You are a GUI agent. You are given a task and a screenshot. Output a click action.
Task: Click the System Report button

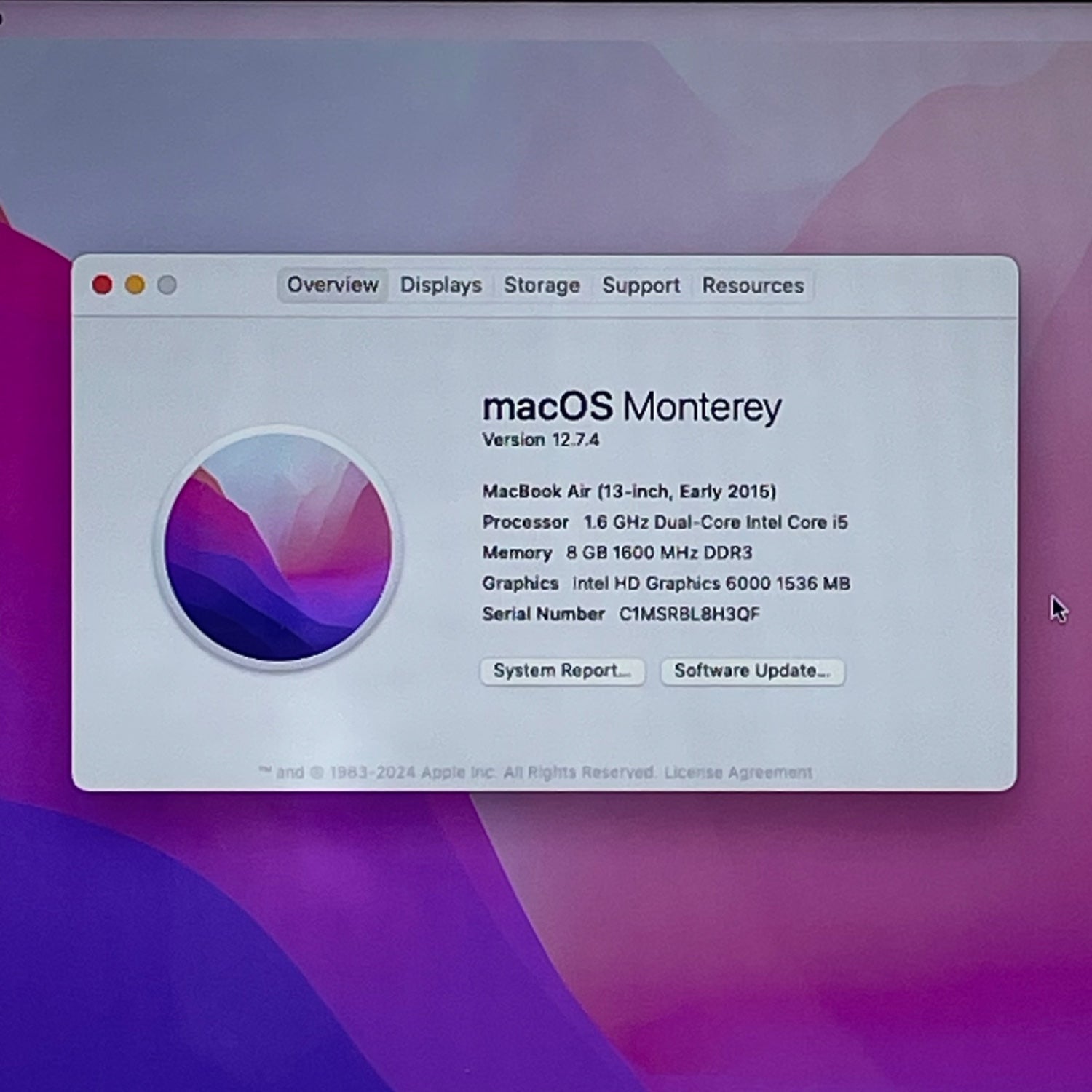pos(562,671)
